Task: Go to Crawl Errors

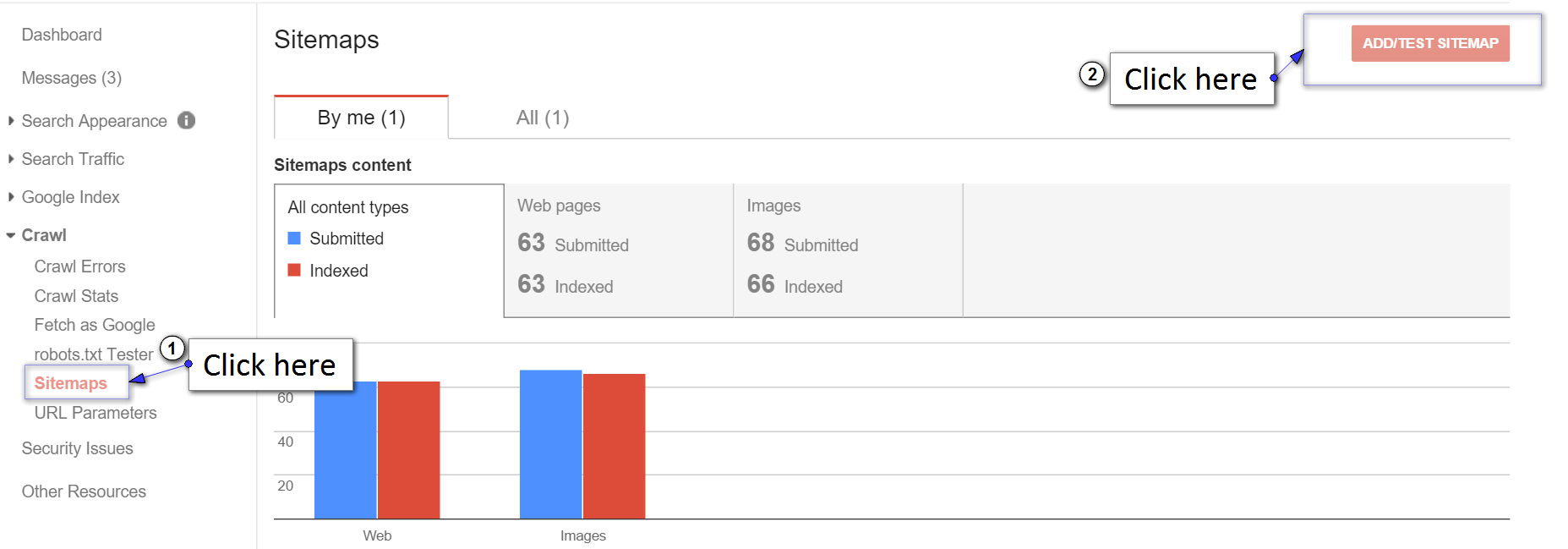Action: tap(79, 266)
